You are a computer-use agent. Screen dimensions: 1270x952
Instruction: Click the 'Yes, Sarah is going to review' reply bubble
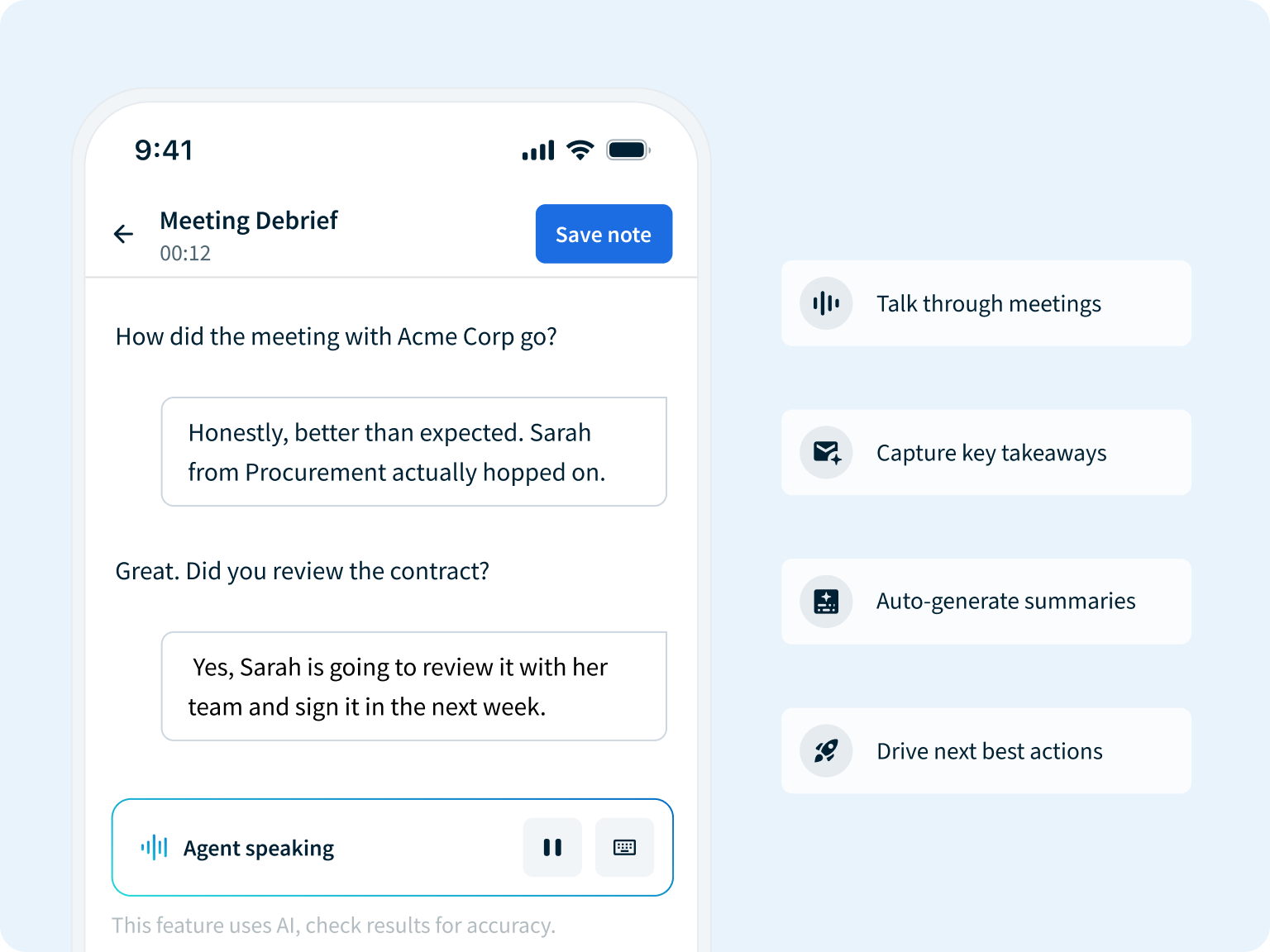click(414, 687)
